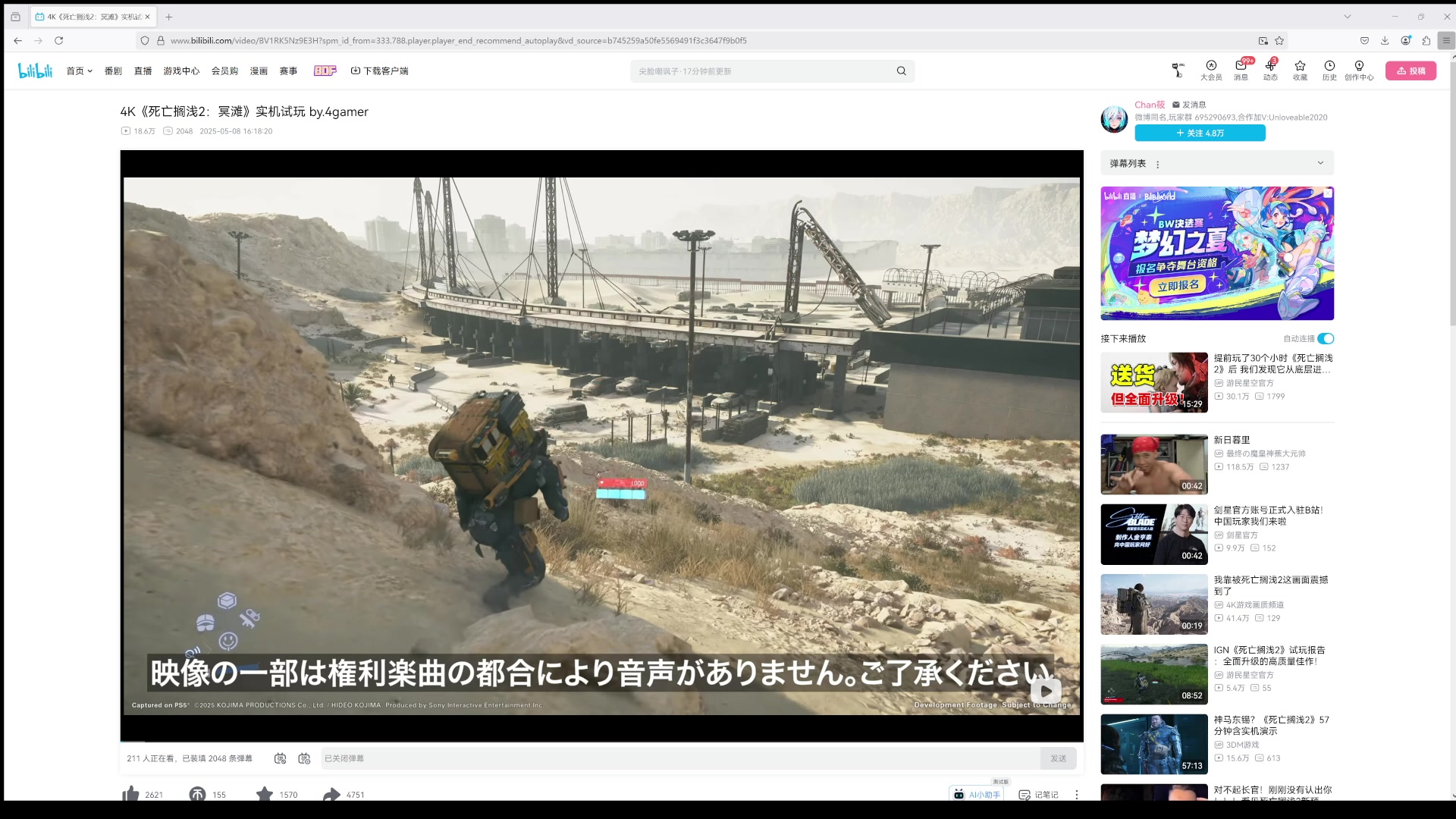Toggle picture-in-picture icon in URL bar
The height and width of the screenshot is (819, 1456).
(x=1263, y=40)
